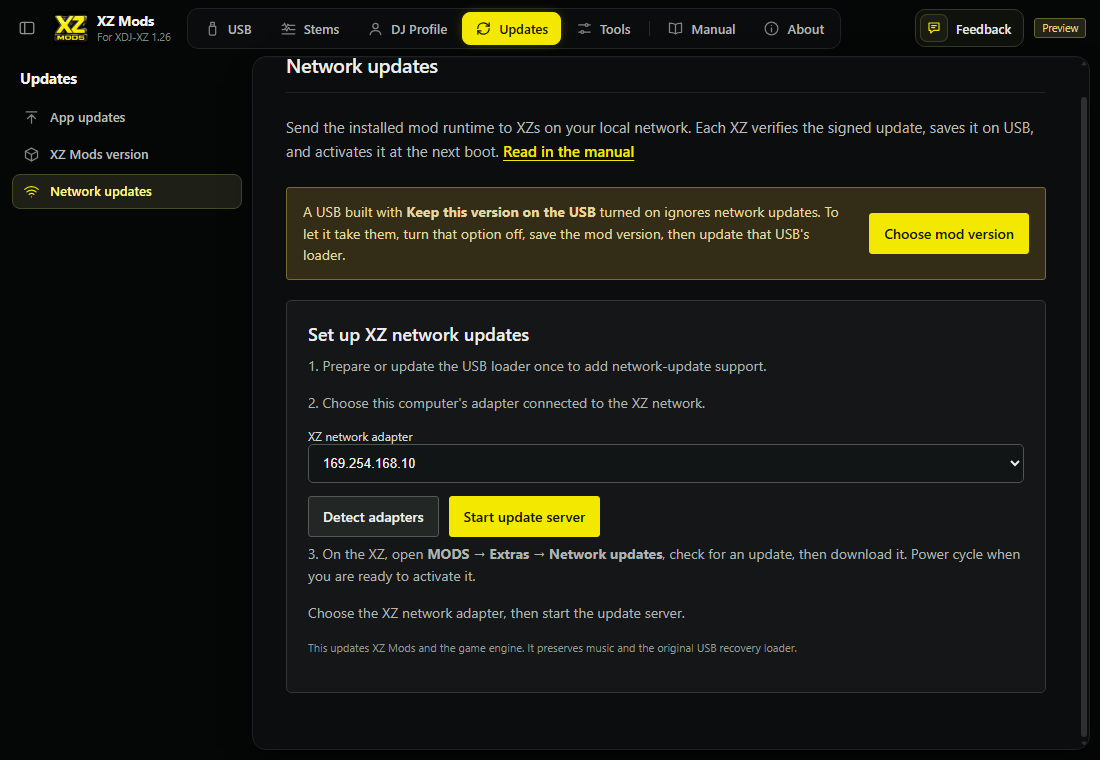The height and width of the screenshot is (760, 1100).
Task: Open the DJ Profile tab
Action: pos(408,29)
